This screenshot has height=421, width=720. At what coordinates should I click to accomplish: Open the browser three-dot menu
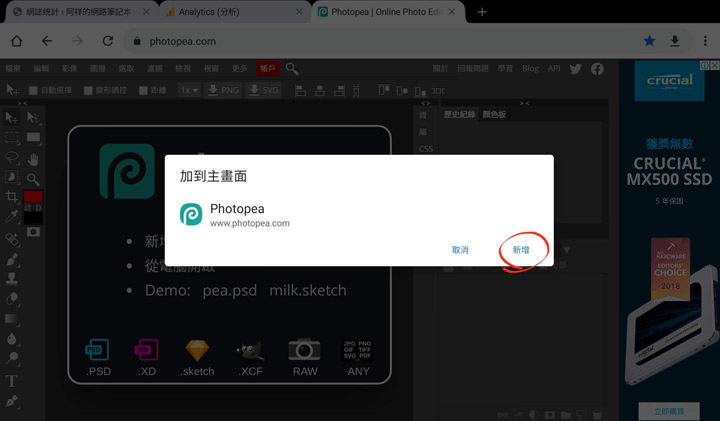click(x=705, y=41)
